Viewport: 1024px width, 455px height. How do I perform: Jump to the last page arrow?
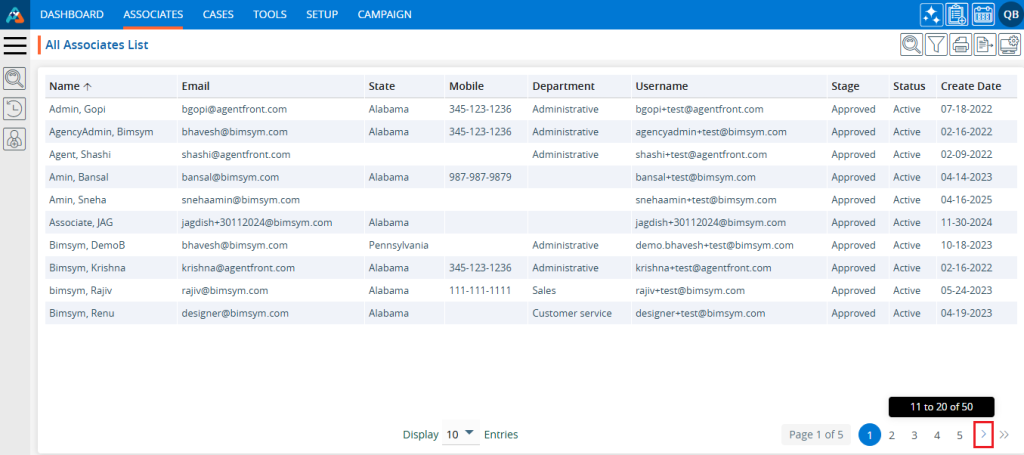tap(1004, 435)
